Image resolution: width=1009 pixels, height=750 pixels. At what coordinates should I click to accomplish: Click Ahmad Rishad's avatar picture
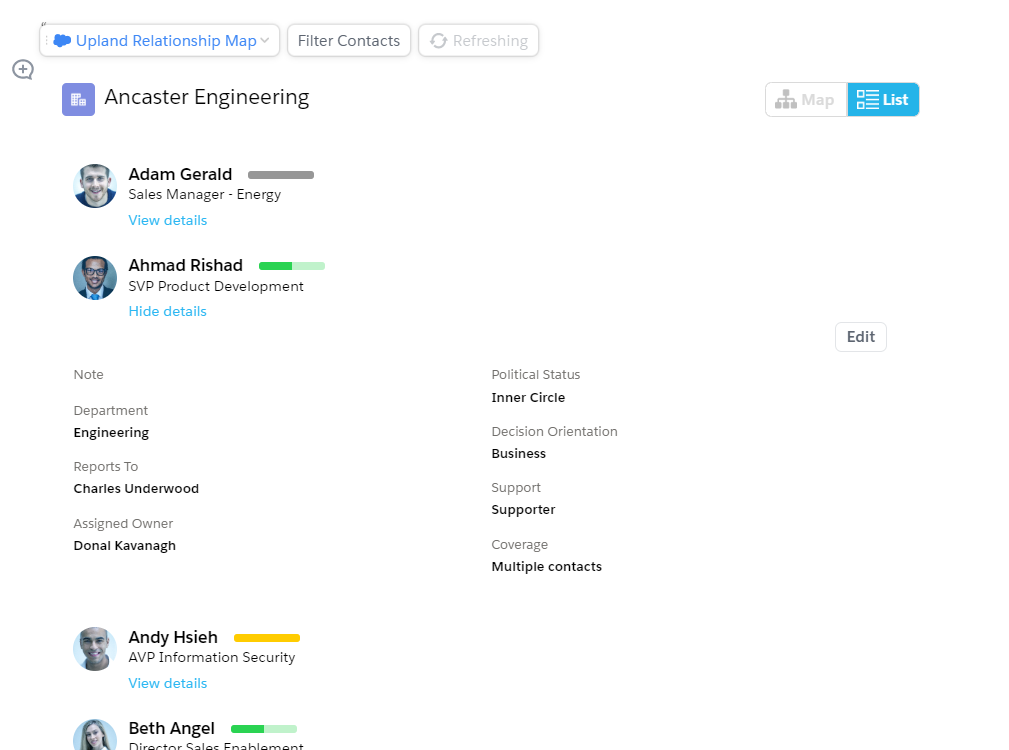click(95, 278)
